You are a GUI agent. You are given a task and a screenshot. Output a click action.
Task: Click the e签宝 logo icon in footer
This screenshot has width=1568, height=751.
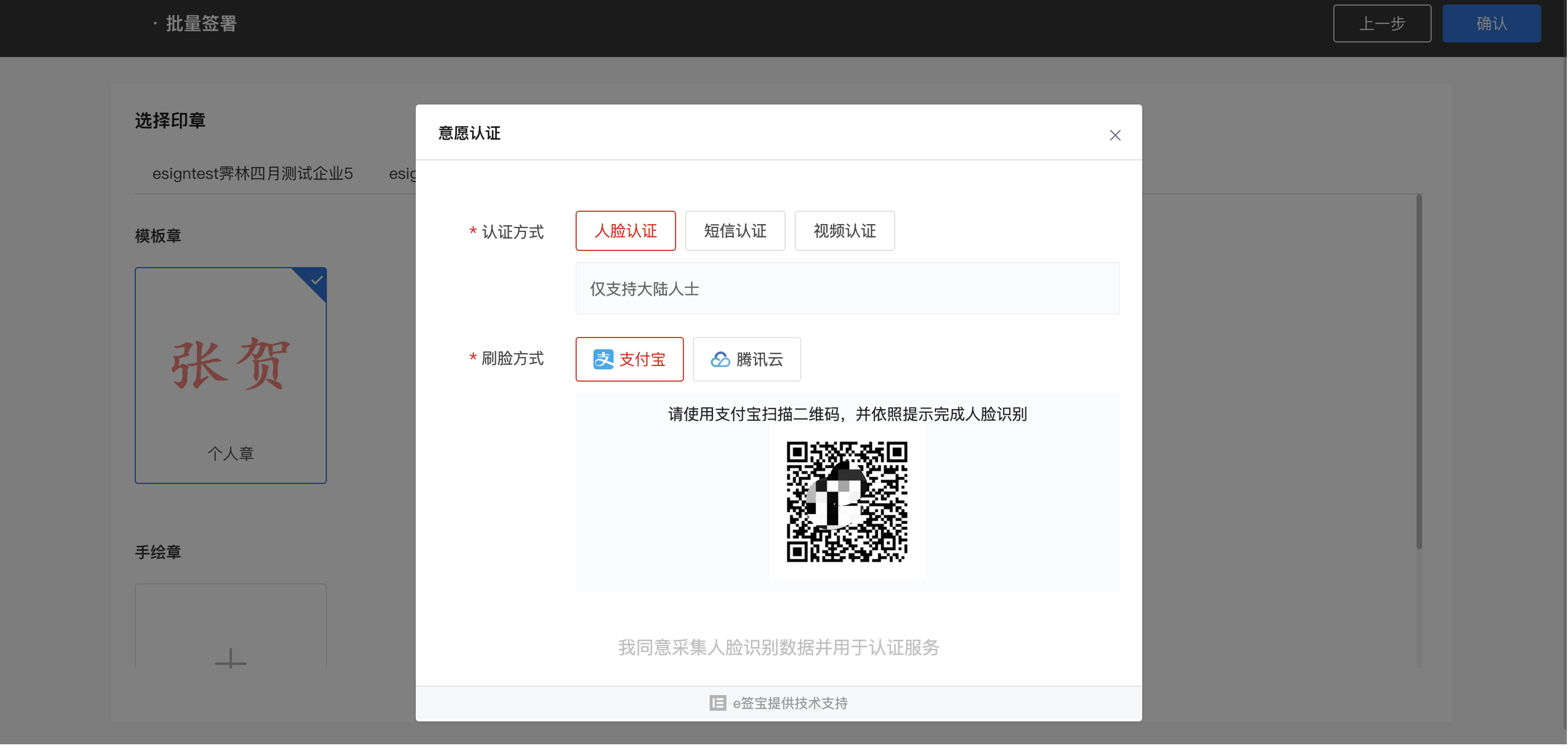pyautogui.click(x=718, y=703)
